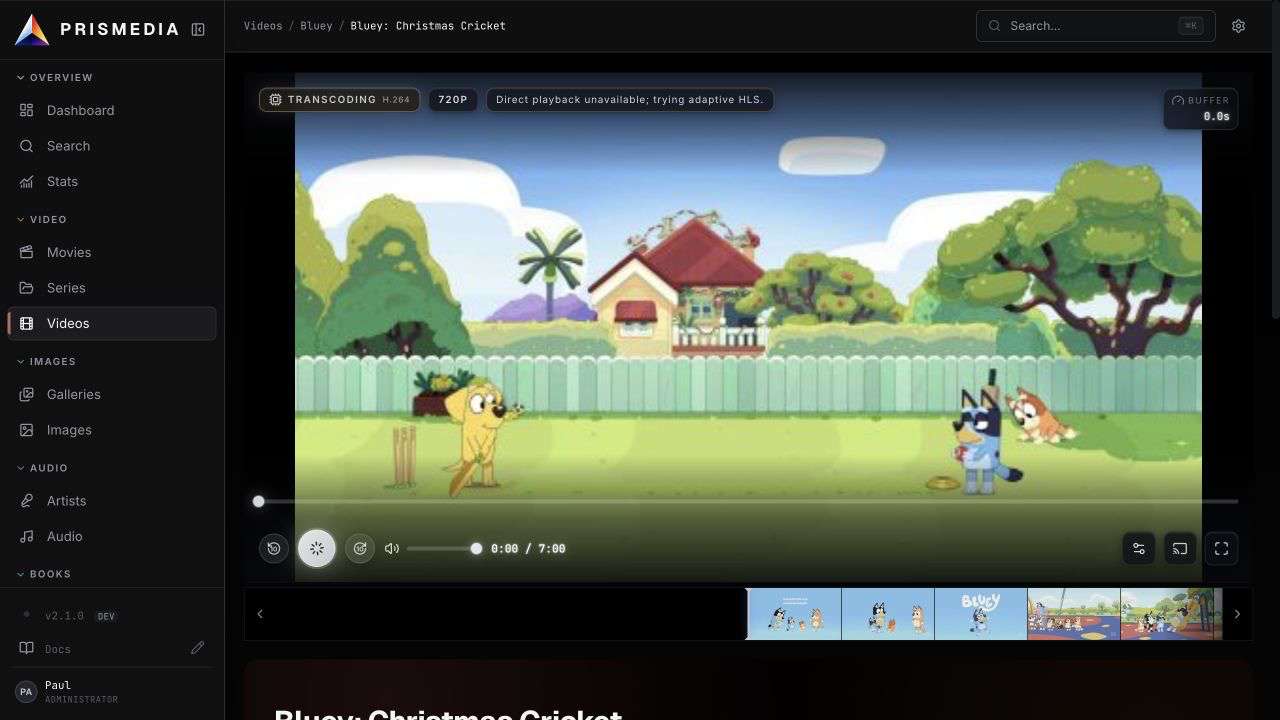Click the Prismedia logo icon
This screenshot has height=720, width=1280.
(x=32, y=29)
